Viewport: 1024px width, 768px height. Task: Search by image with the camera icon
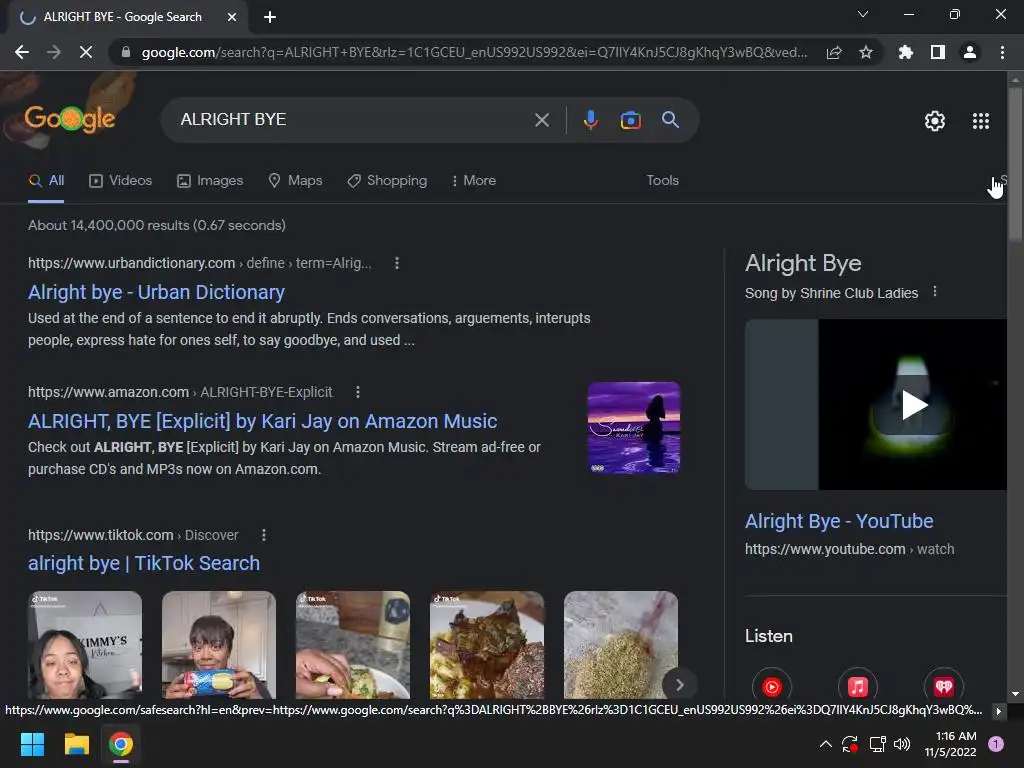[x=630, y=120]
